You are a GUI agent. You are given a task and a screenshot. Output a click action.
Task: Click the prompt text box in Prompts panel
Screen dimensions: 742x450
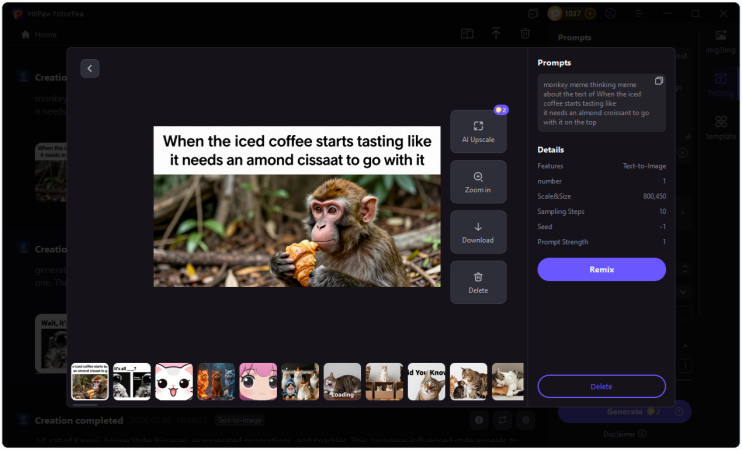click(601, 103)
